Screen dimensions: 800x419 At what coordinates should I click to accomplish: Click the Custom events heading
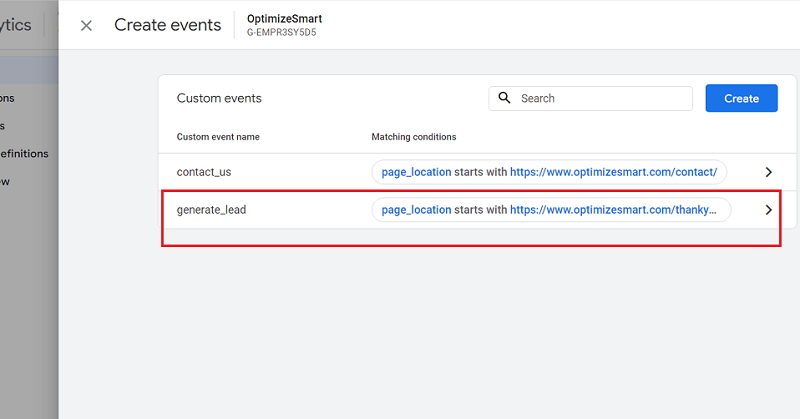tap(219, 98)
